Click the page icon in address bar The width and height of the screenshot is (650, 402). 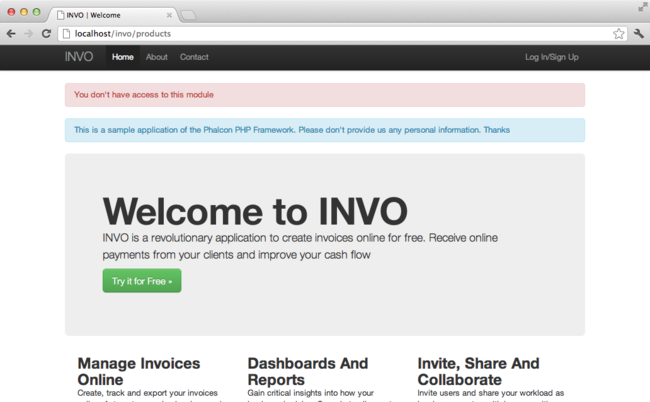(x=66, y=33)
